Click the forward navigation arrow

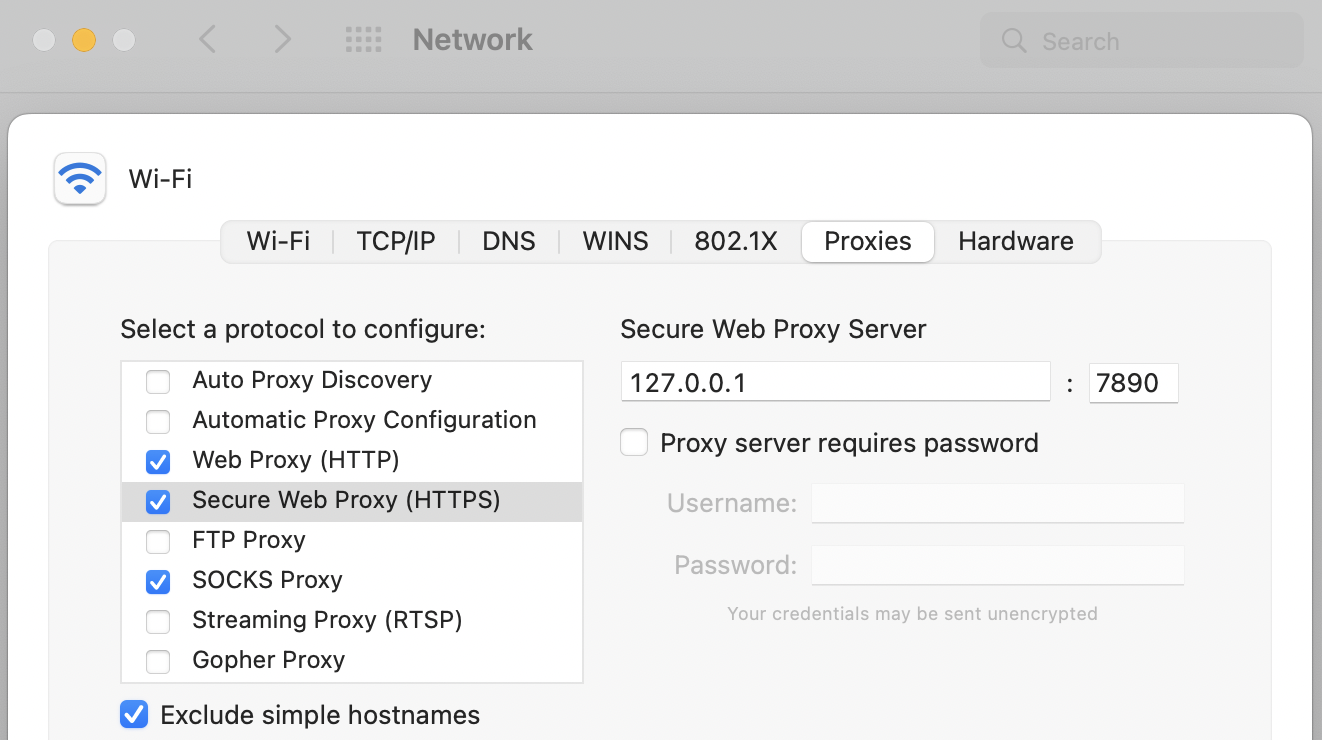[281, 40]
